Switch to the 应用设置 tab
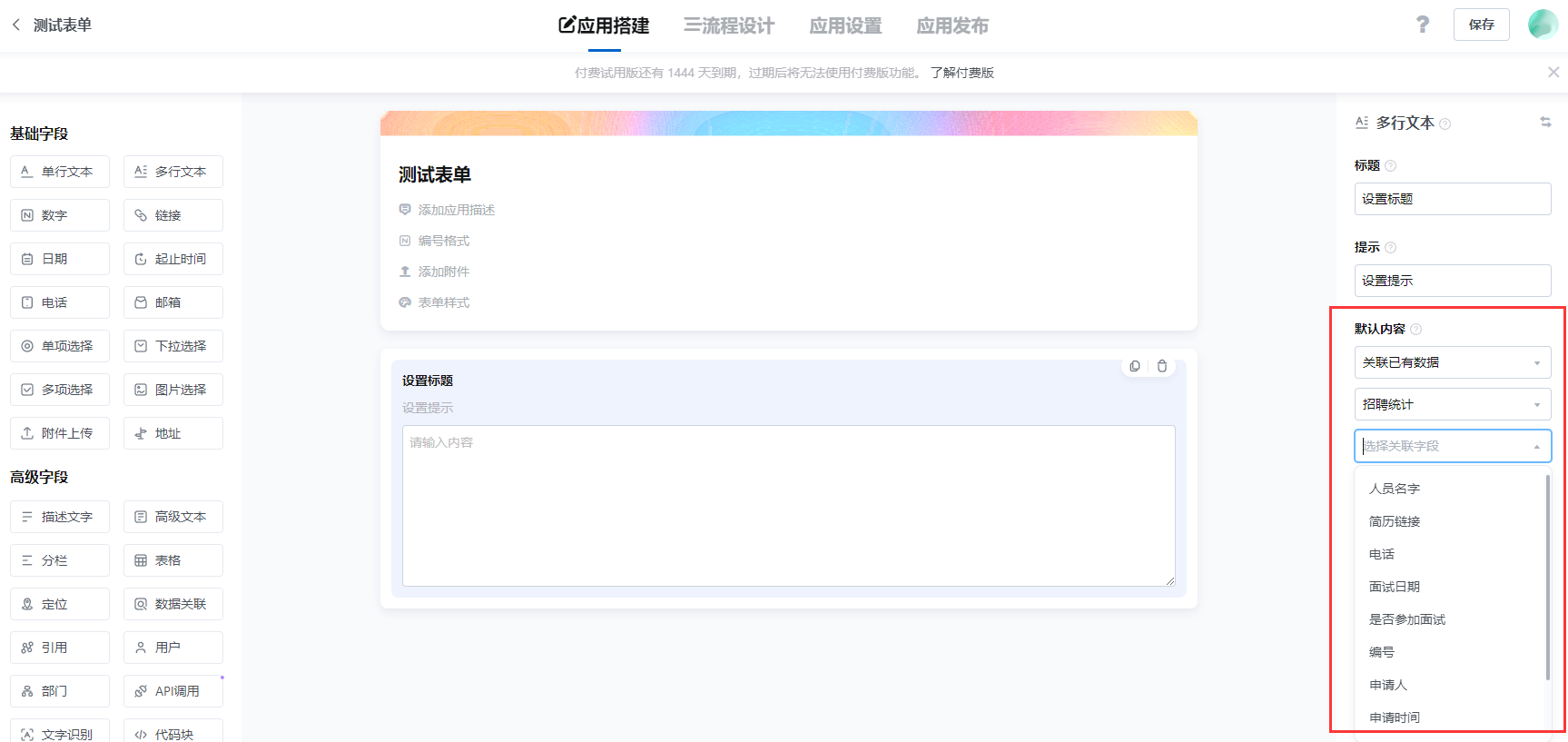Viewport: 1568px width, 742px height. (845, 25)
